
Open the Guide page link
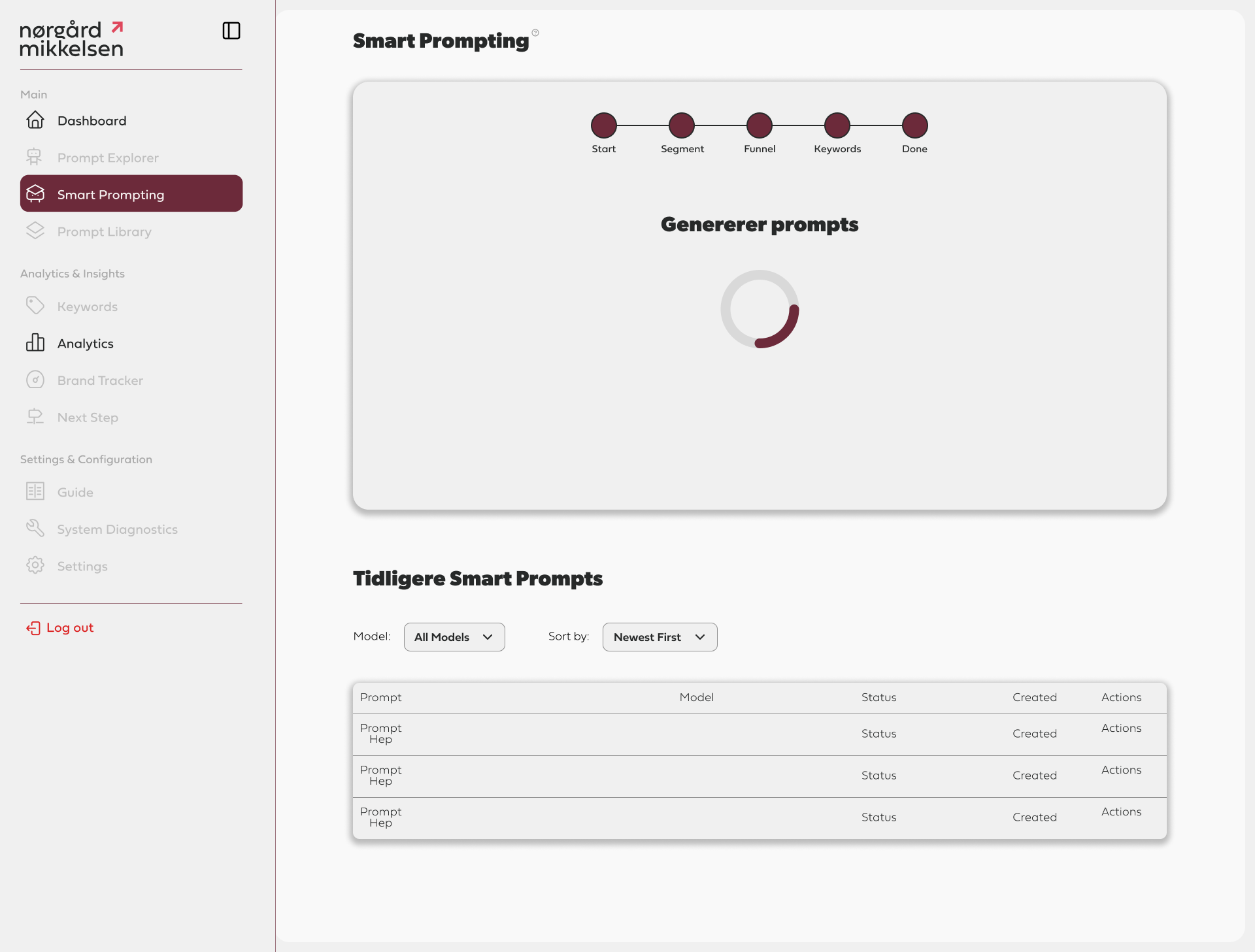tap(75, 492)
